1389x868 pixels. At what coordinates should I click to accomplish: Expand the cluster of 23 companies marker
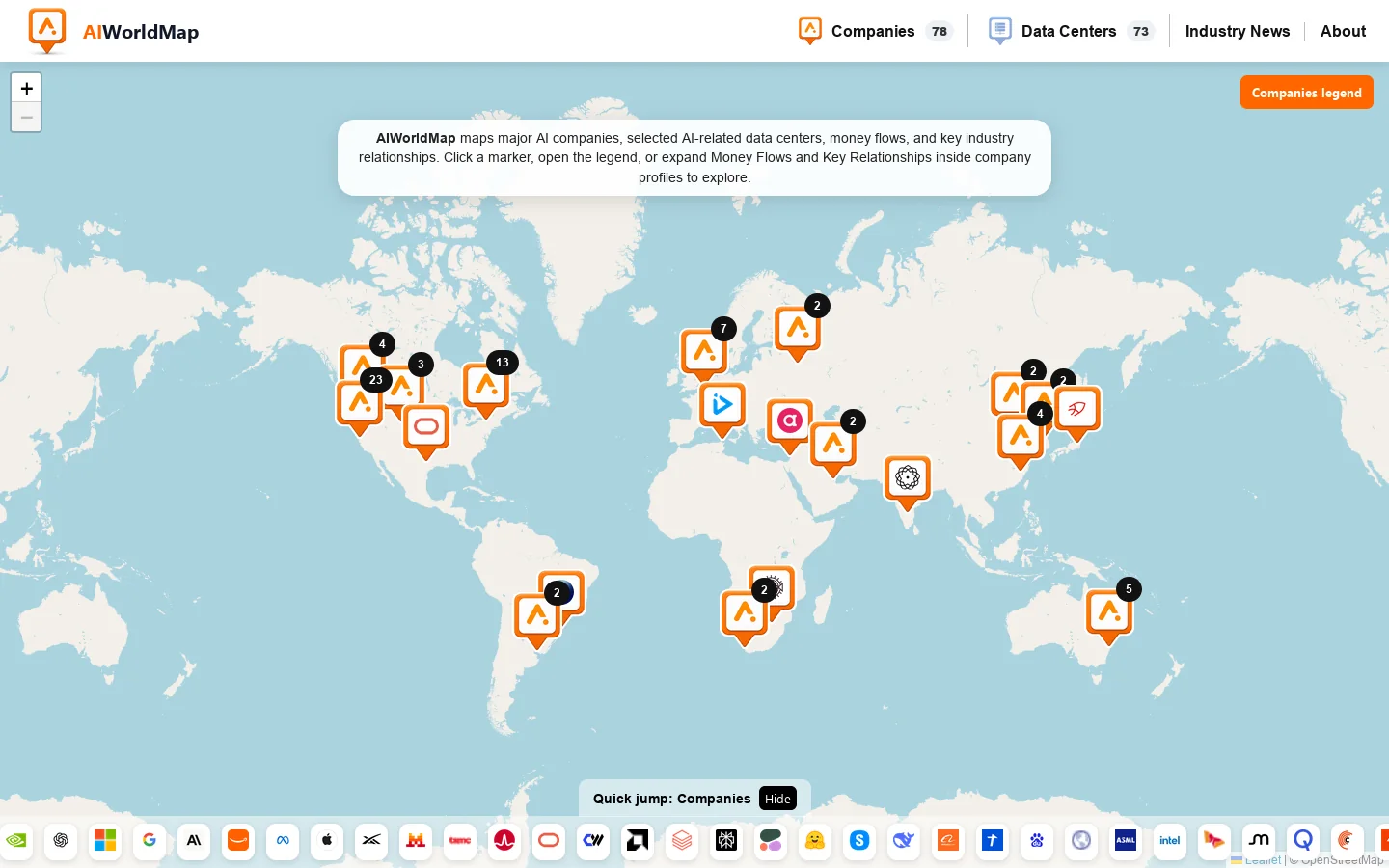(360, 405)
